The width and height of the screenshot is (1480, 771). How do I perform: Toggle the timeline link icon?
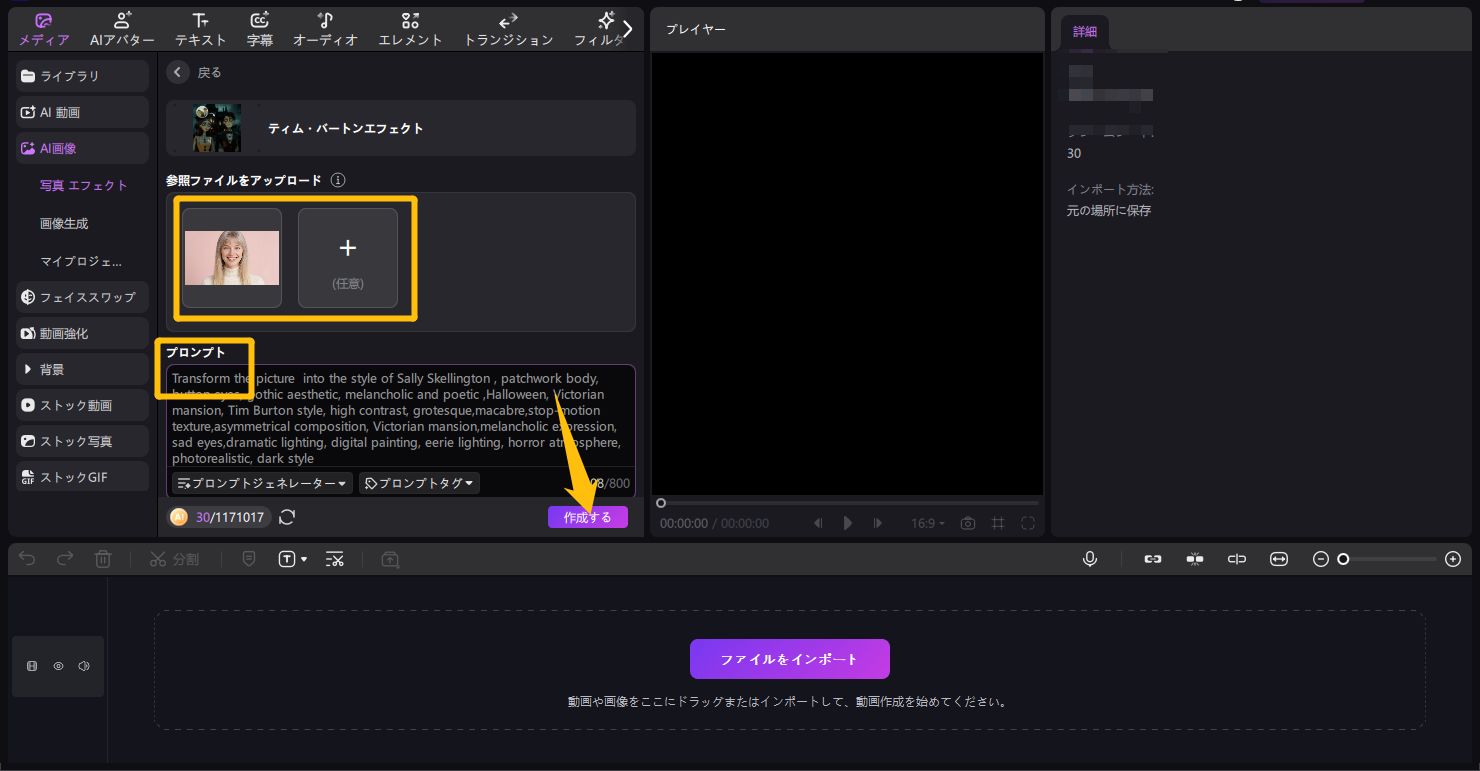tap(1153, 559)
